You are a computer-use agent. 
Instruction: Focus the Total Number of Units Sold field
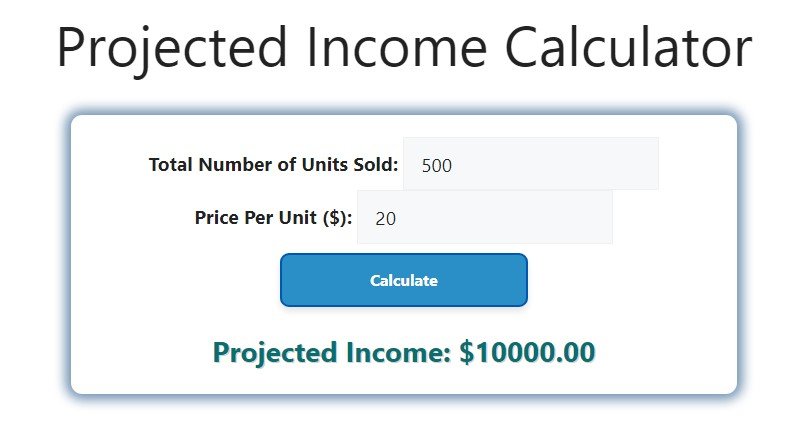coord(530,164)
